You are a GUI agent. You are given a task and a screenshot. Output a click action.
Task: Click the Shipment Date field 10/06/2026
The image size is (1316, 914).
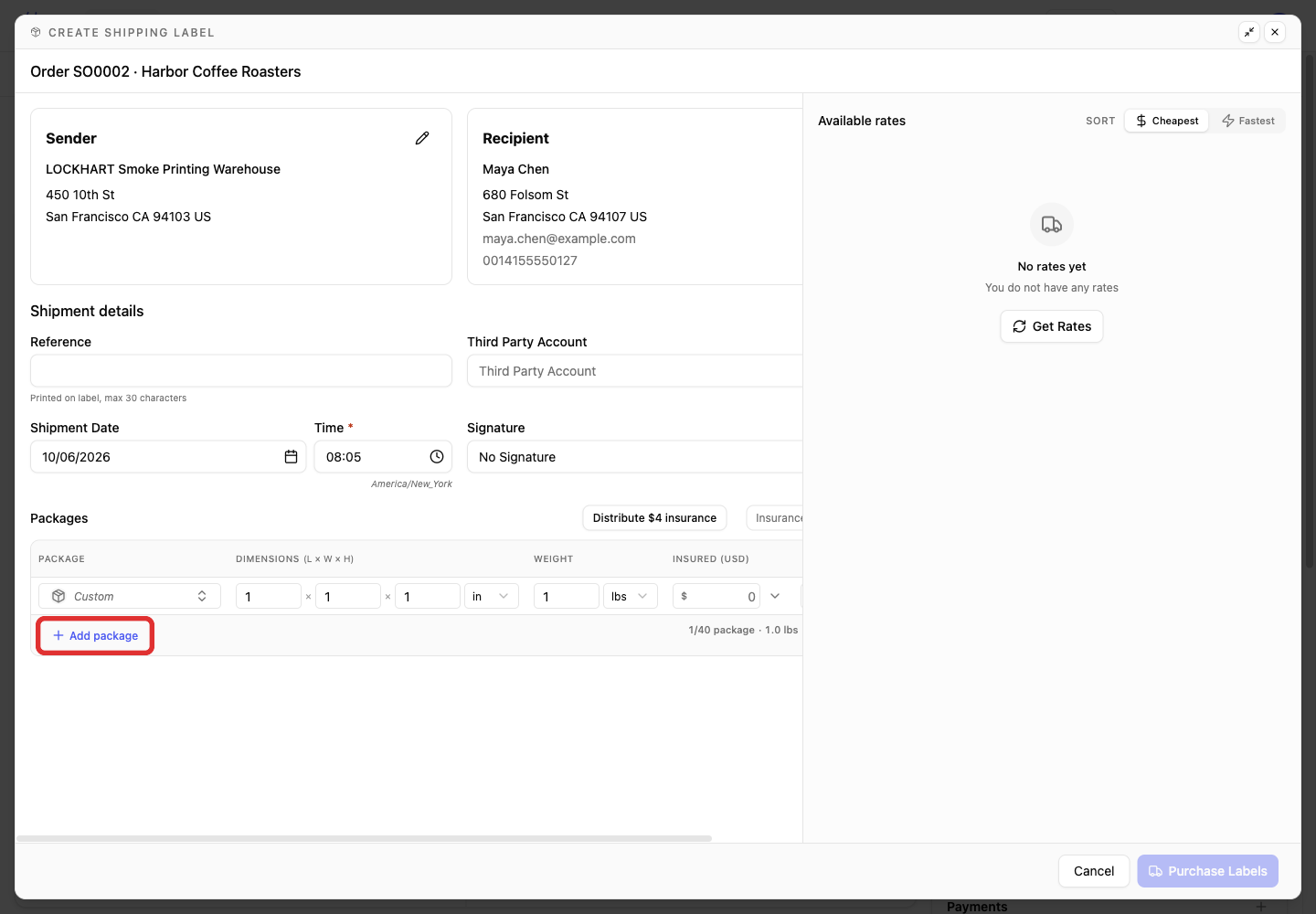(x=168, y=457)
